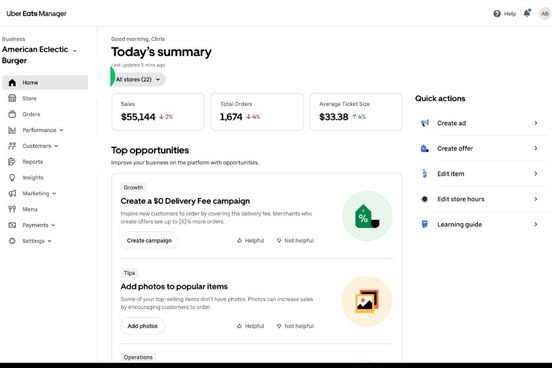Open the Menu utensils icon

click(12, 209)
